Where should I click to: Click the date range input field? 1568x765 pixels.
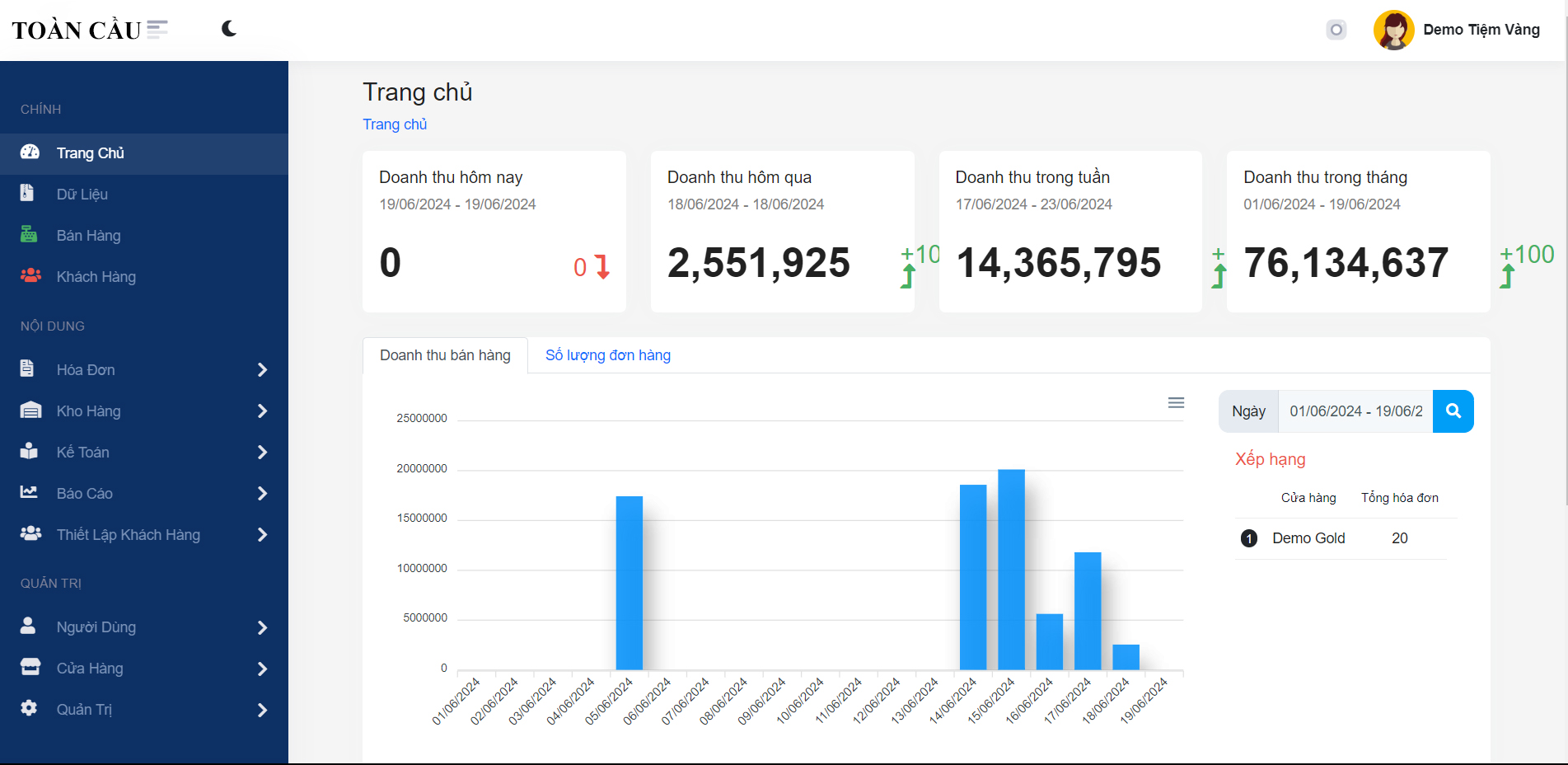[x=1355, y=411]
